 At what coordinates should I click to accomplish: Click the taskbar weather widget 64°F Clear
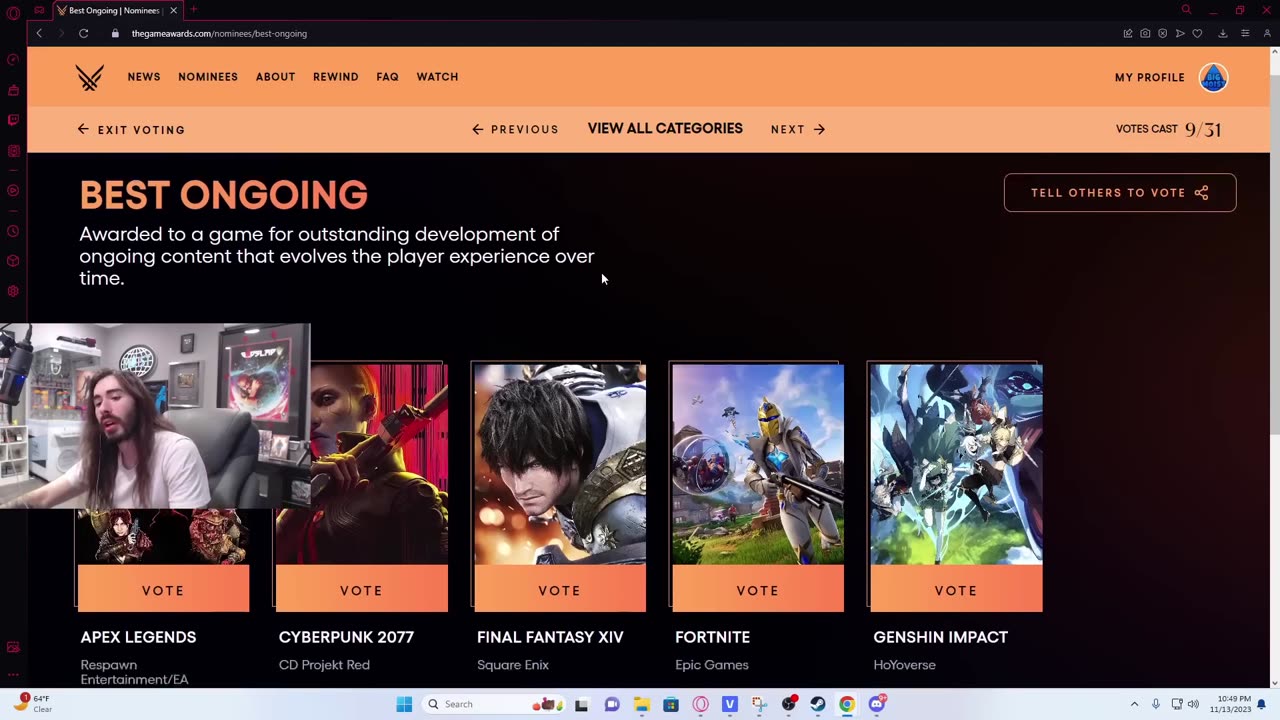pyautogui.click(x=31, y=703)
